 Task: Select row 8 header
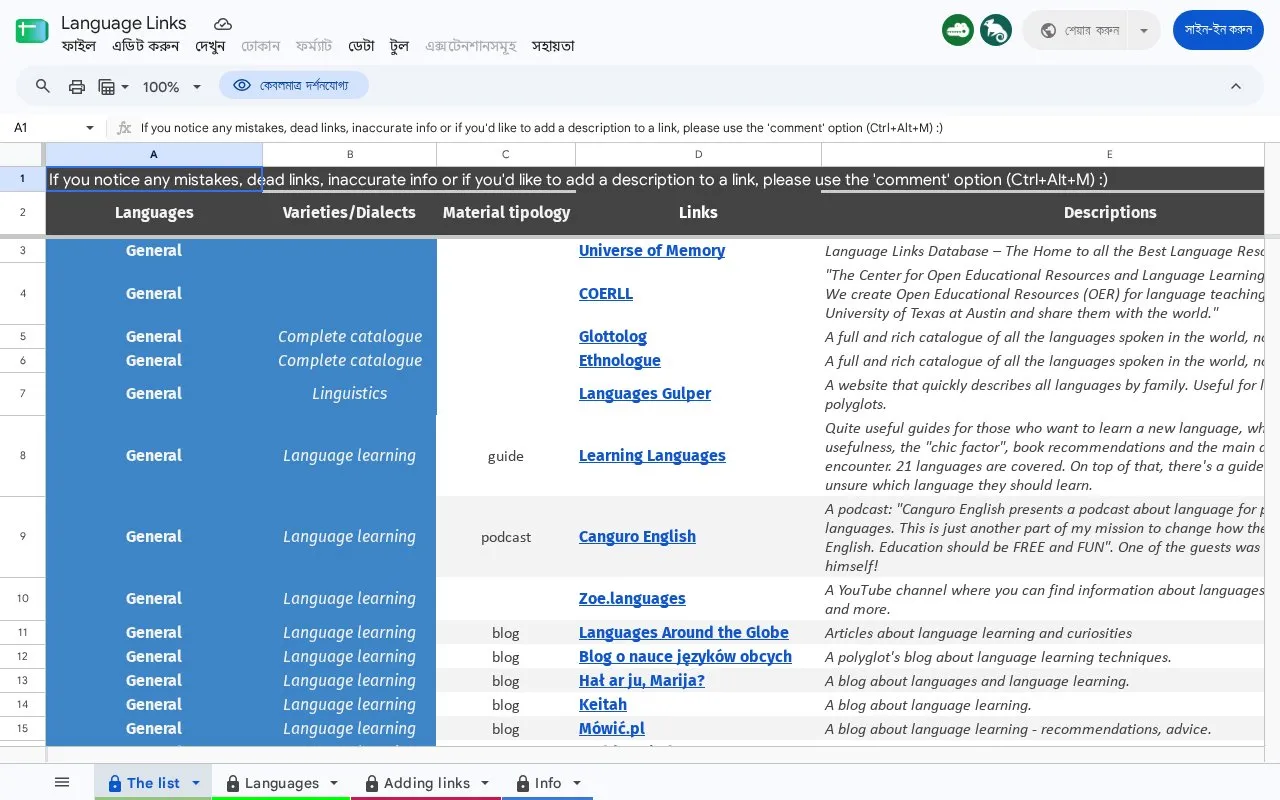tap(23, 456)
